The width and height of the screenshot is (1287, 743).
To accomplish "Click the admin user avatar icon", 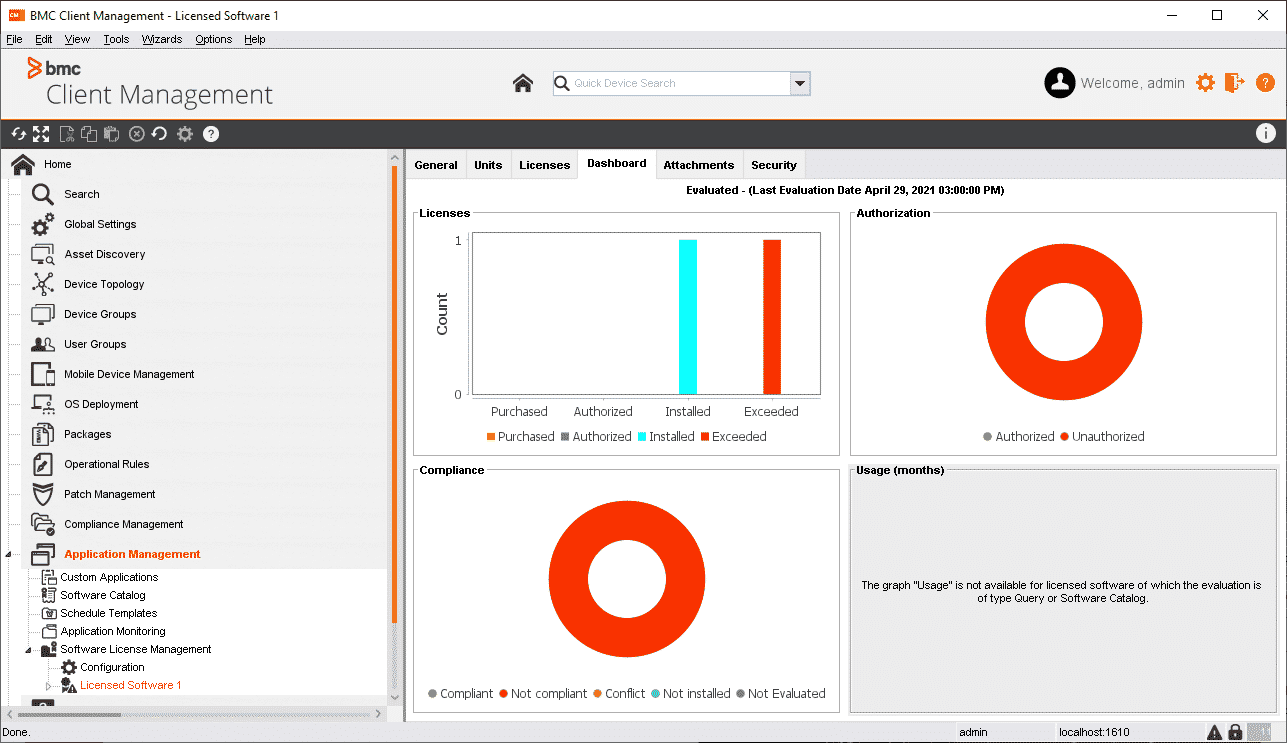I will [x=1059, y=83].
